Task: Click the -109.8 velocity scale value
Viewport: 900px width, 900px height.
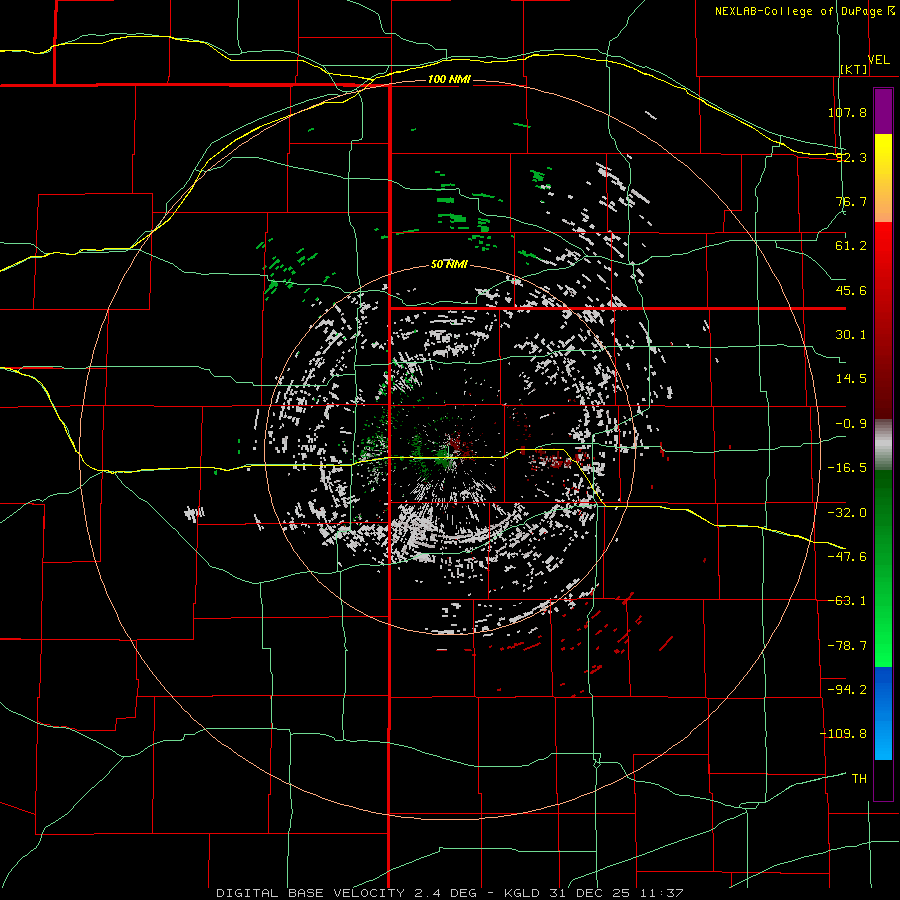Action: coord(843,734)
